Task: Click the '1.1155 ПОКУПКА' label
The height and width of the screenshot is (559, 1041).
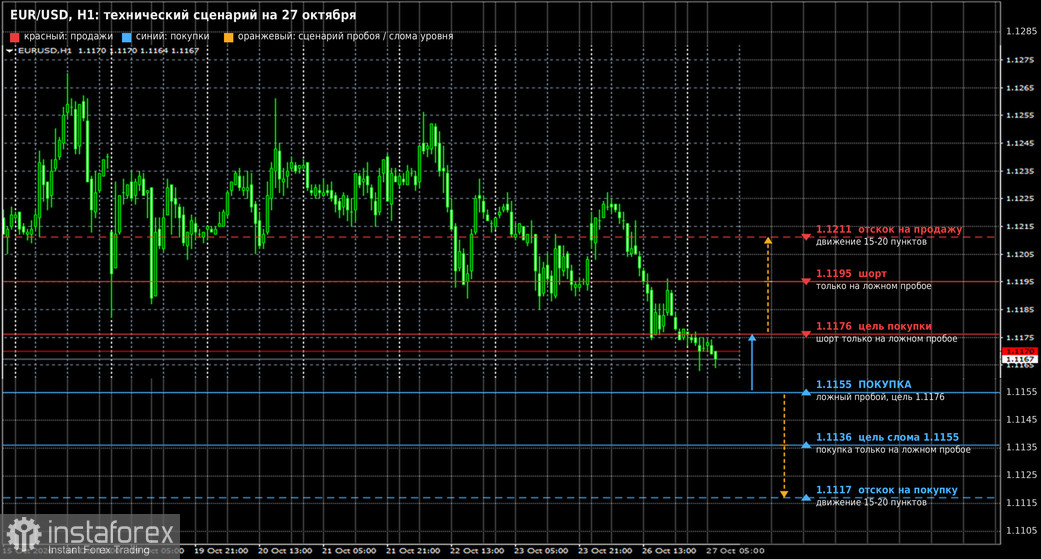Action: 864,384
